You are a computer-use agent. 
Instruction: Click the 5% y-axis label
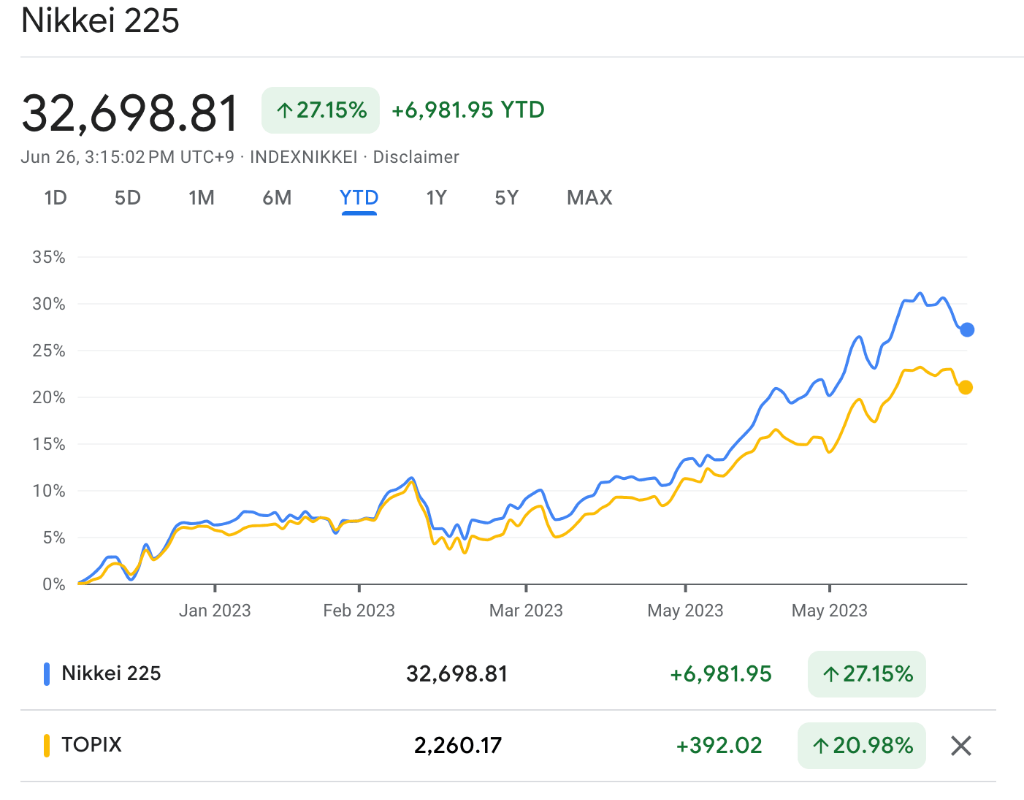point(54,537)
